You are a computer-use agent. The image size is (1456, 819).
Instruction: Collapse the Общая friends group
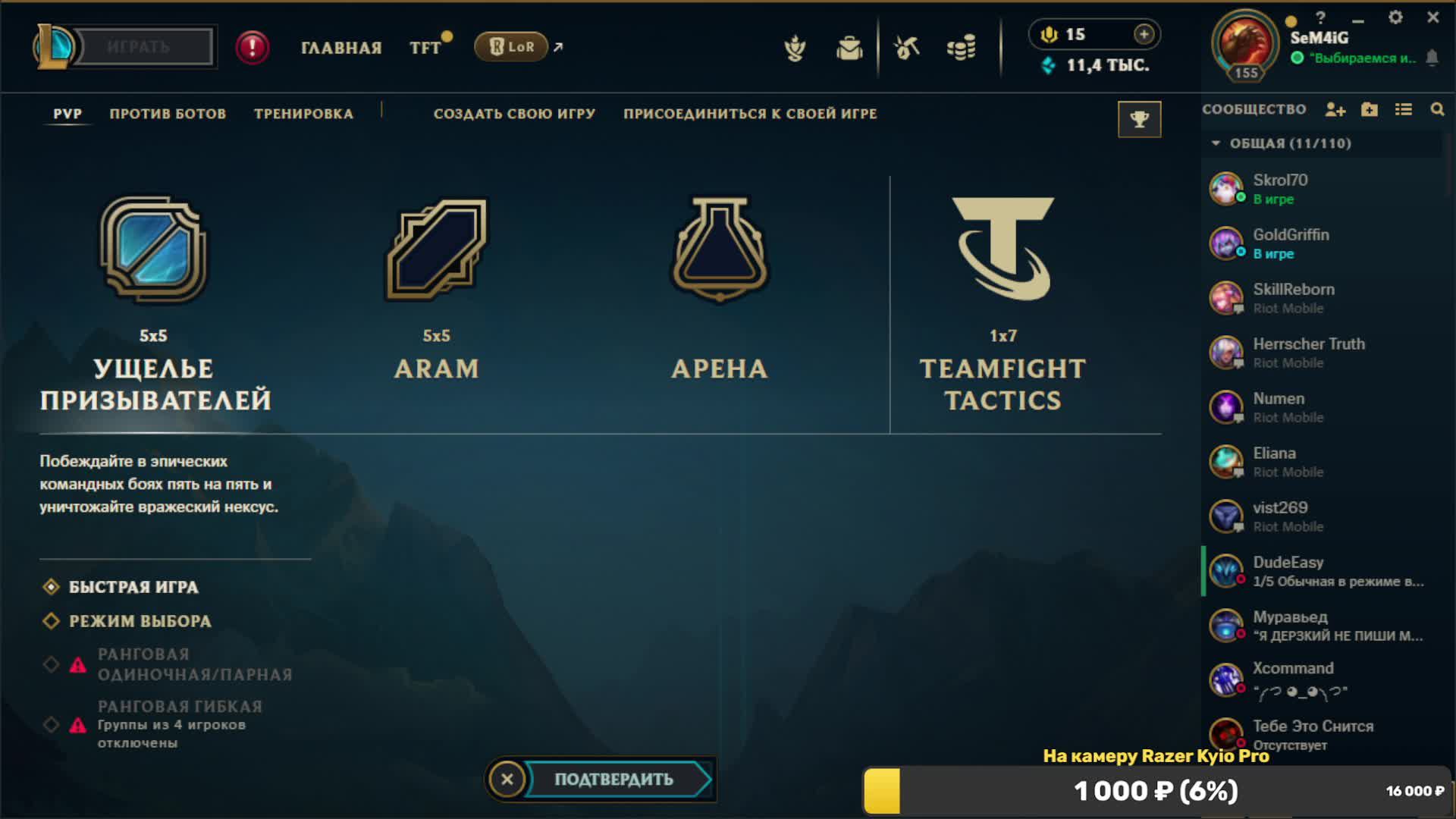(x=1216, y=143)
